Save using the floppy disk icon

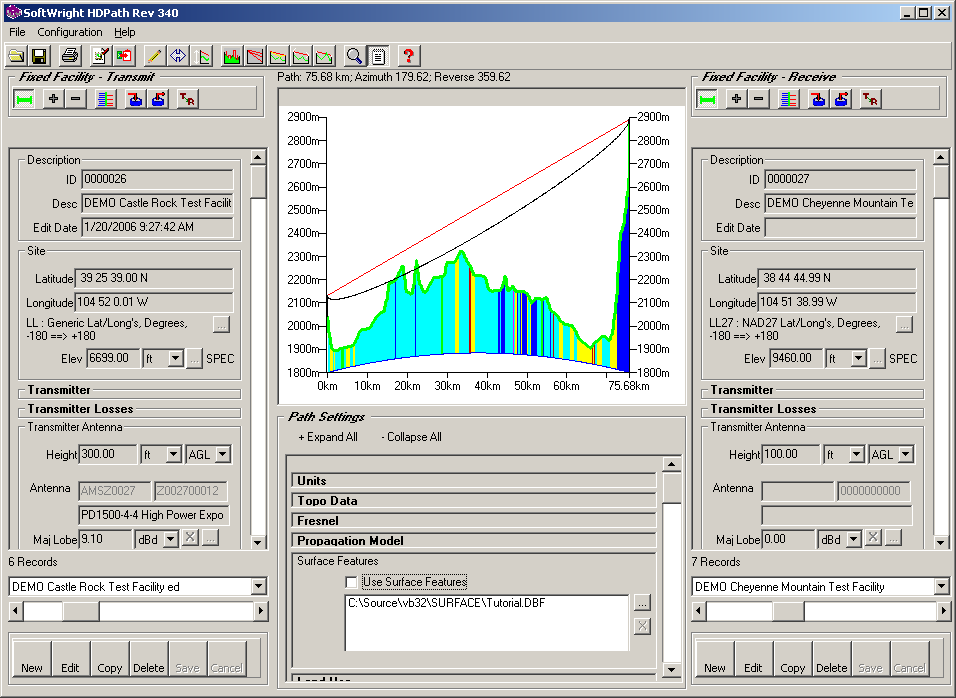39,56
